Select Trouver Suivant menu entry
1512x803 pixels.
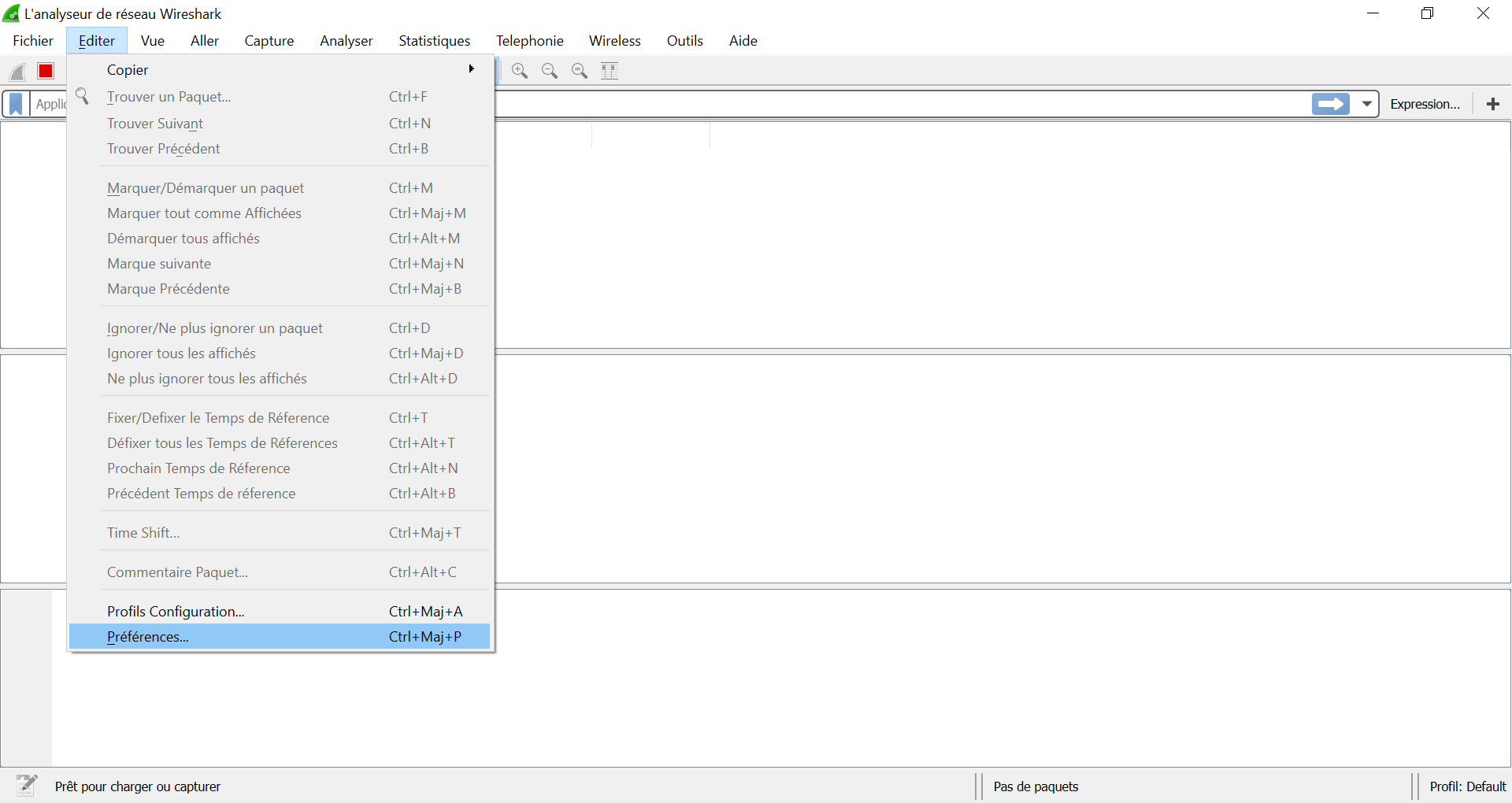coord(280,124)
